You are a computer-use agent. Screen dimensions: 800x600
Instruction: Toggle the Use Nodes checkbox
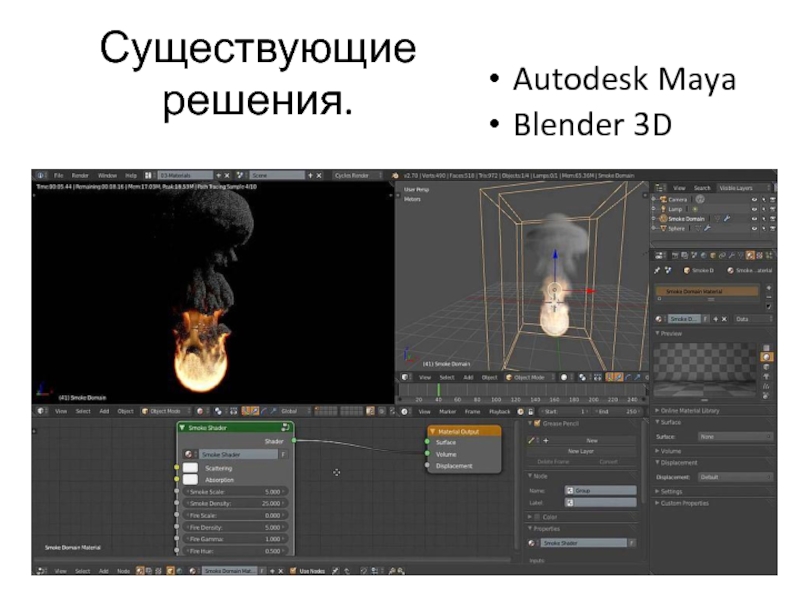click(x=293, y=571)
